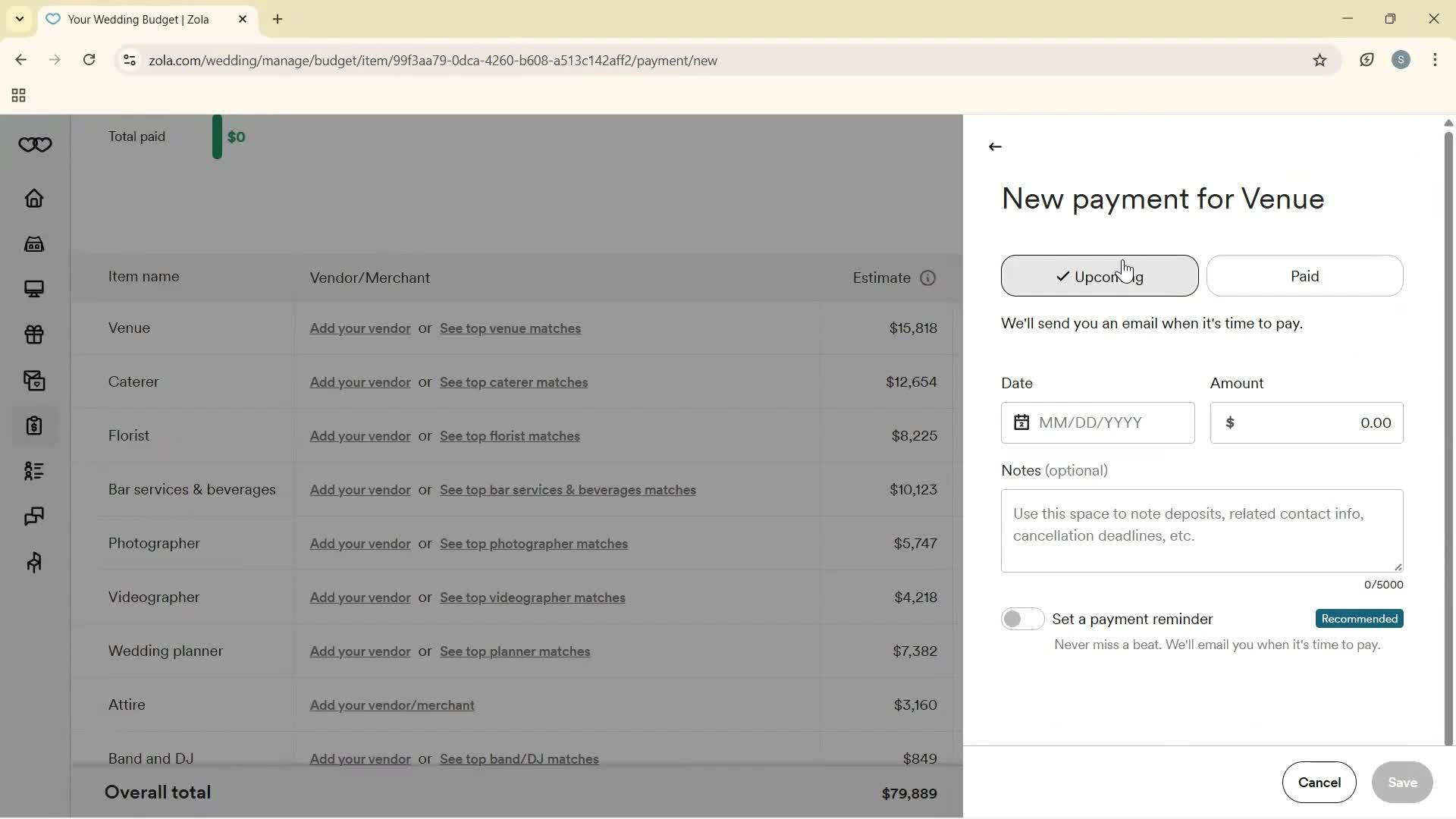Click the Estimate info icon
This screenshot has height=819, width=1456.
coord(927,278)
